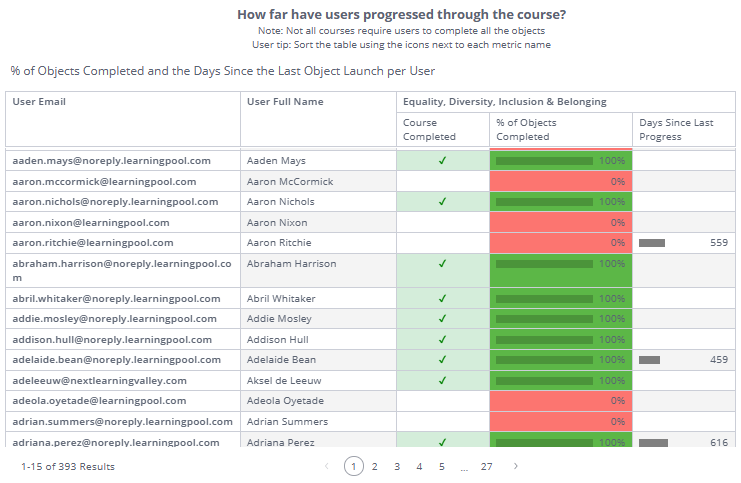Click Aaden Mays' course completed checkmark

click(x=442, y=161)
